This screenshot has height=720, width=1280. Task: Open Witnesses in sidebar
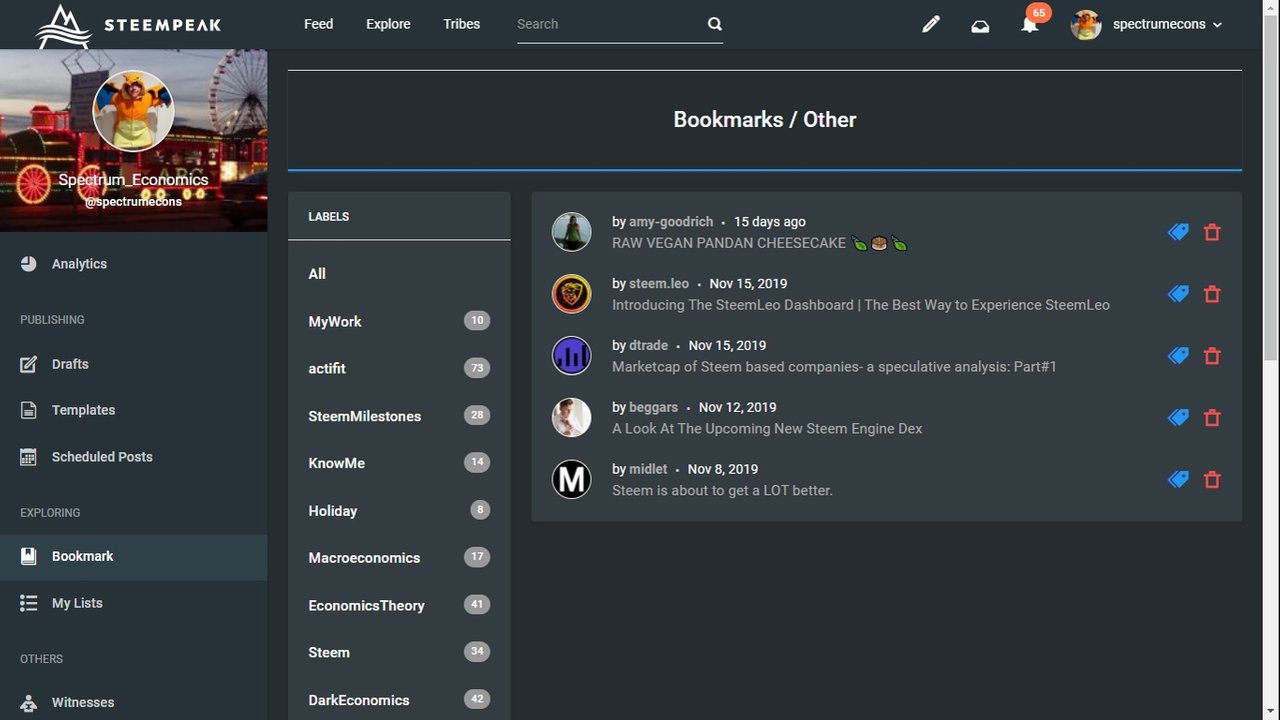pyautogui.click(x=83, y=702)
